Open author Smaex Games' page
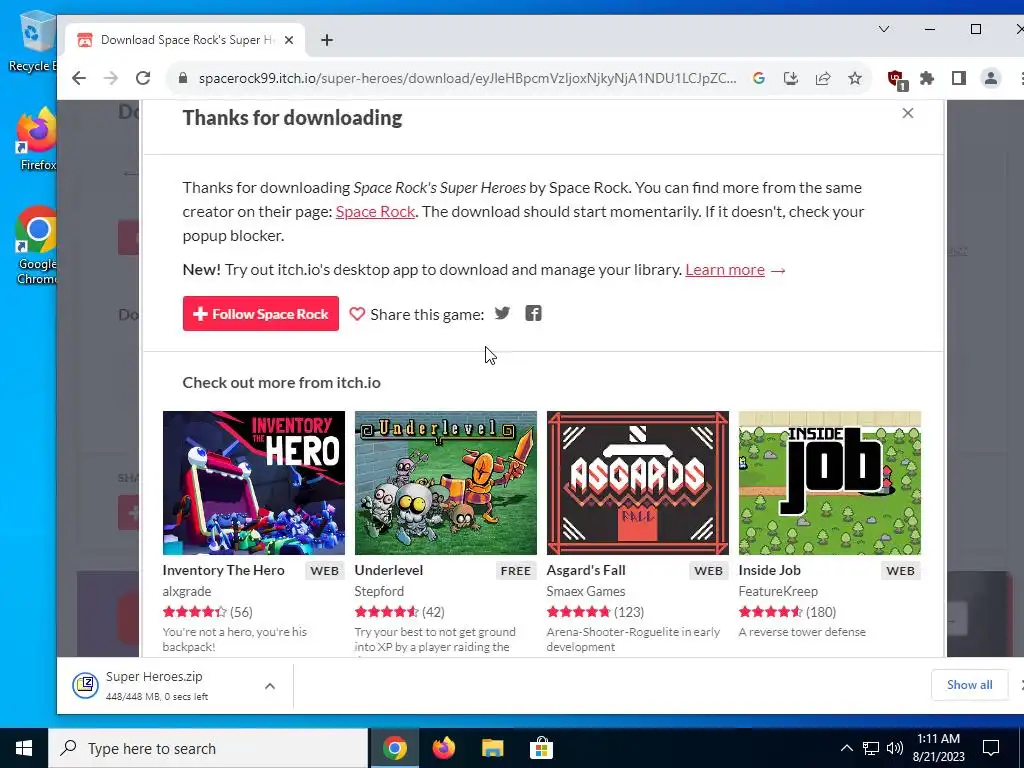The image size is (1024, 768). (x=586, y=591)
